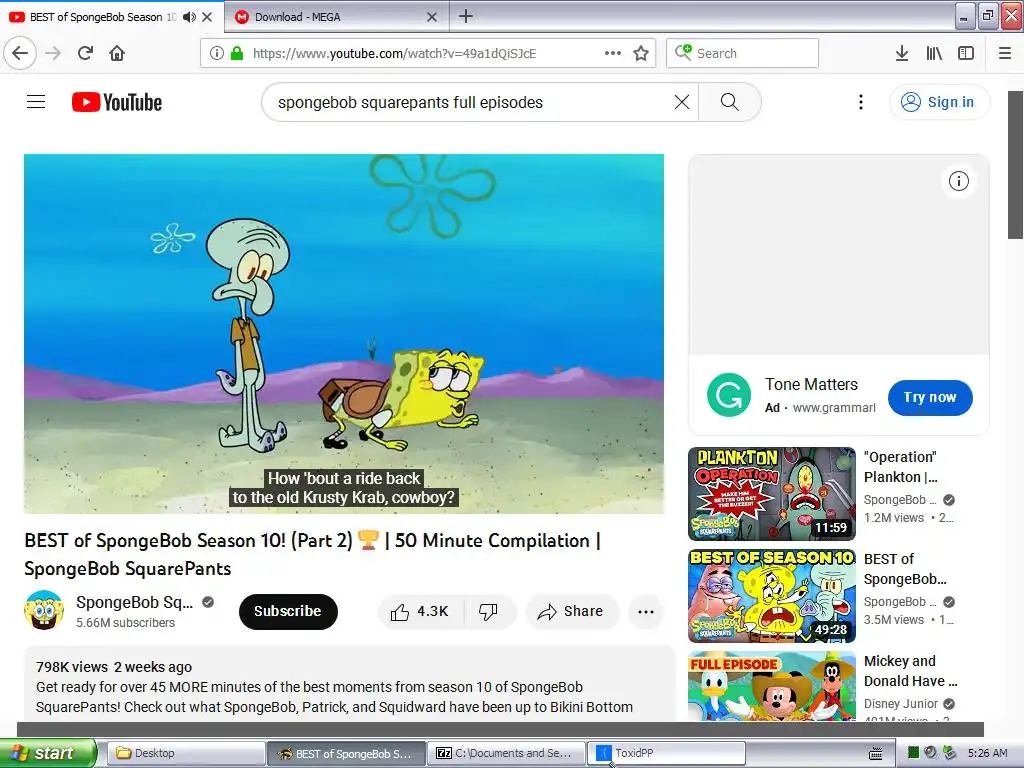Switch to the ToxidPP taskbar window
Image resolution: width=1024 pixels, height=768 pixels.
[x=666, y=753]
